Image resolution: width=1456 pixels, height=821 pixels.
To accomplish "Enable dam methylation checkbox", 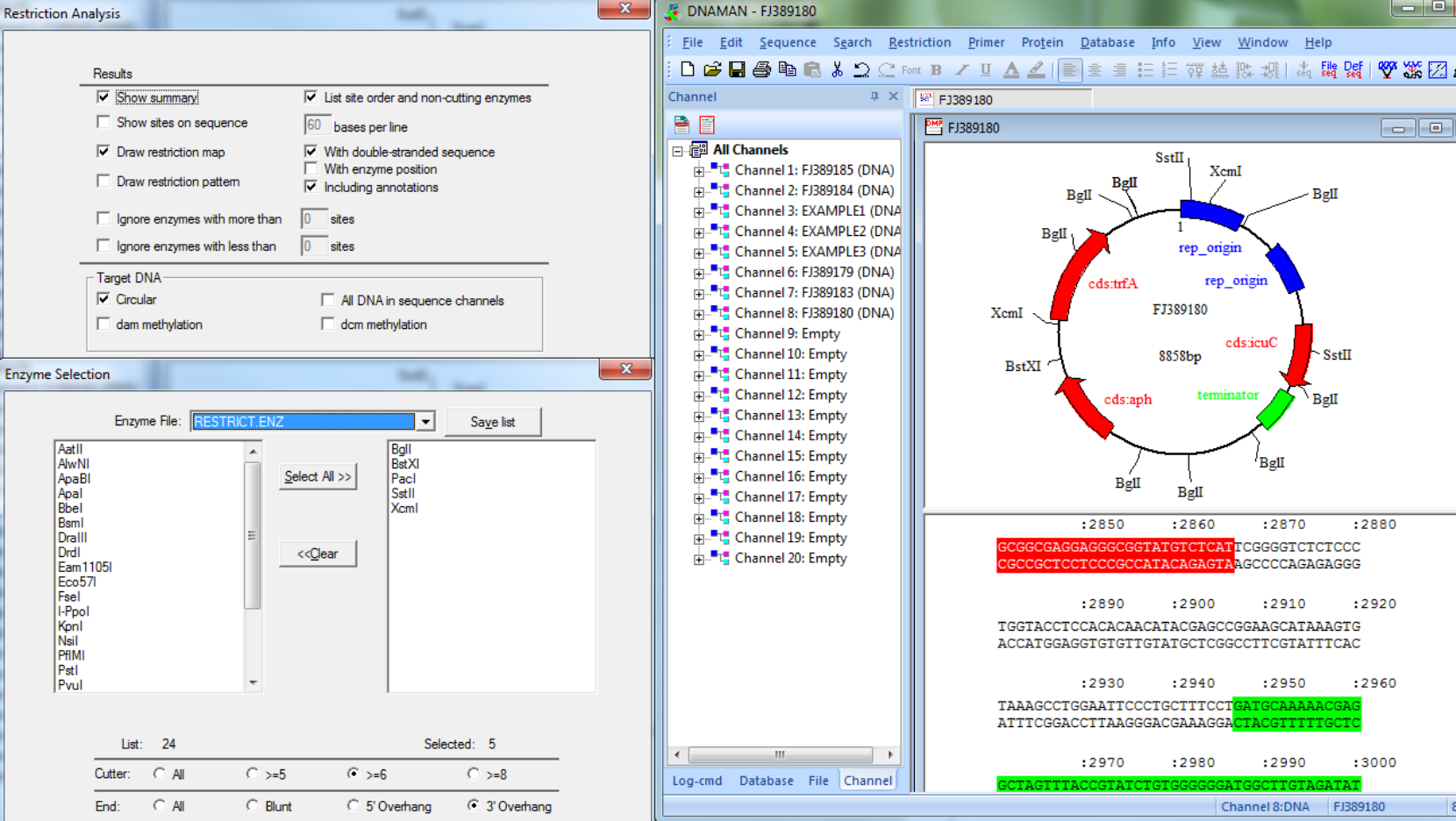I will [x=103, y=324].
